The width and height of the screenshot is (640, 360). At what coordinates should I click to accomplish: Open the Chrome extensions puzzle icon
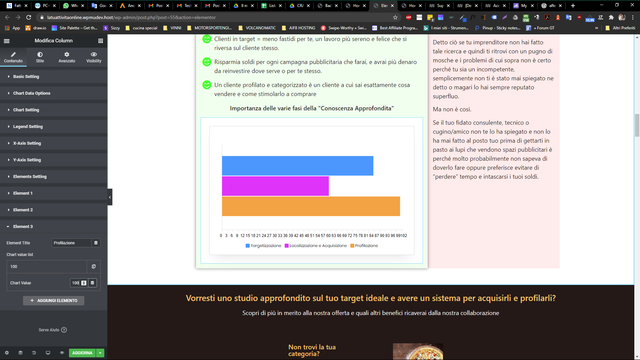tap(611, 18)
